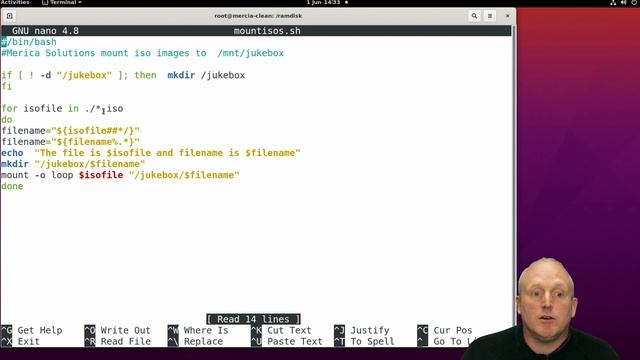Close the terminal window

[507, 16]
